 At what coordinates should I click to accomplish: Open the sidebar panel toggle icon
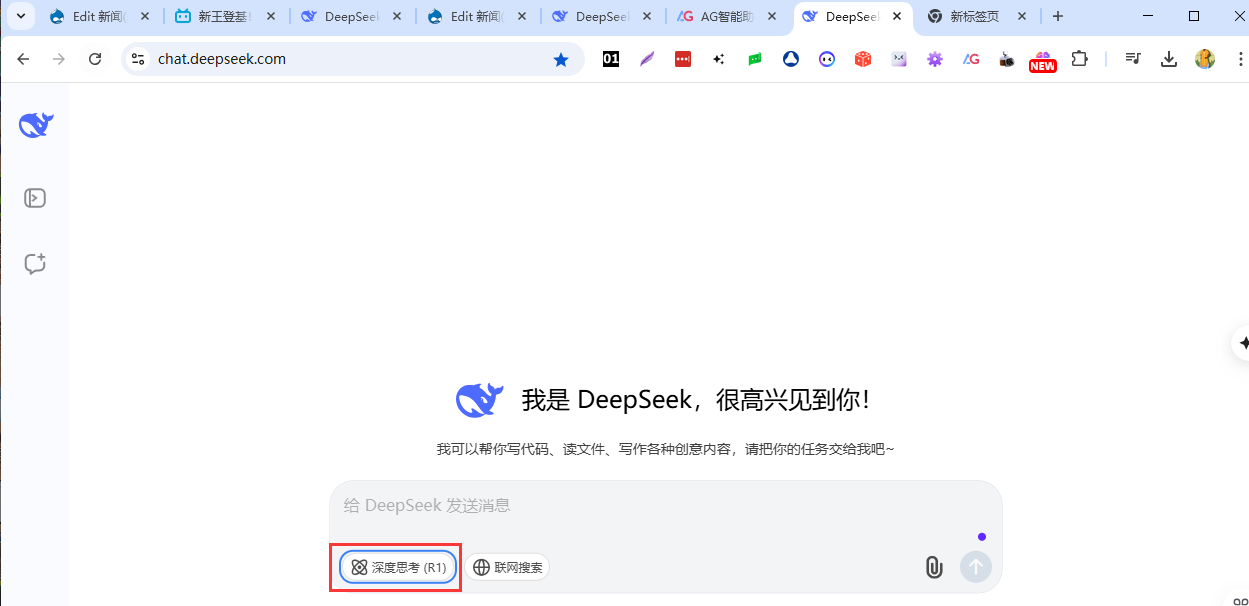pyautogui.click(x=35, y=198)
